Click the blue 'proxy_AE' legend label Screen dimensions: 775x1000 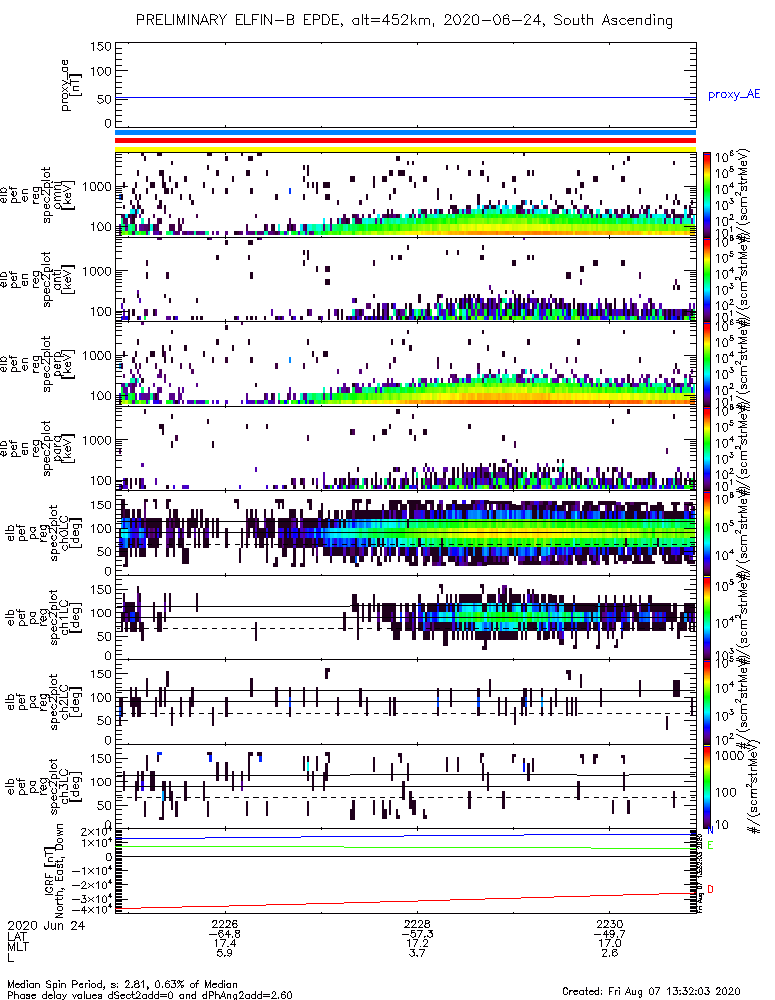pyautogui.click(x=734, y=94)
